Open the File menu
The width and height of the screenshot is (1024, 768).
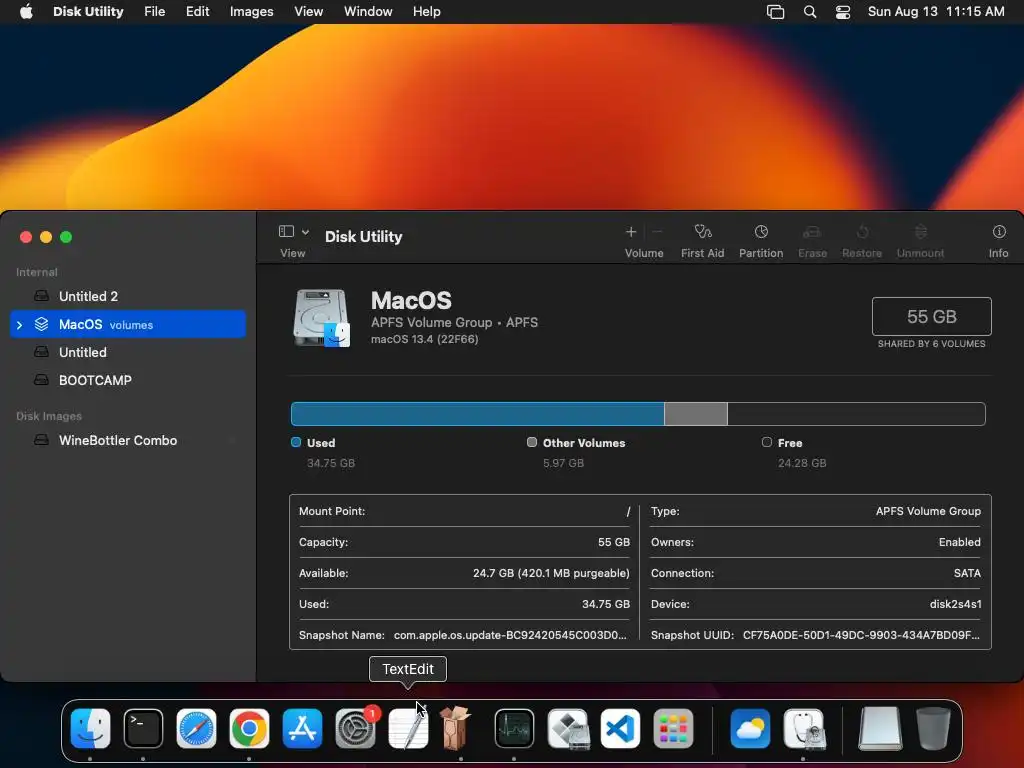pos(155,12)
